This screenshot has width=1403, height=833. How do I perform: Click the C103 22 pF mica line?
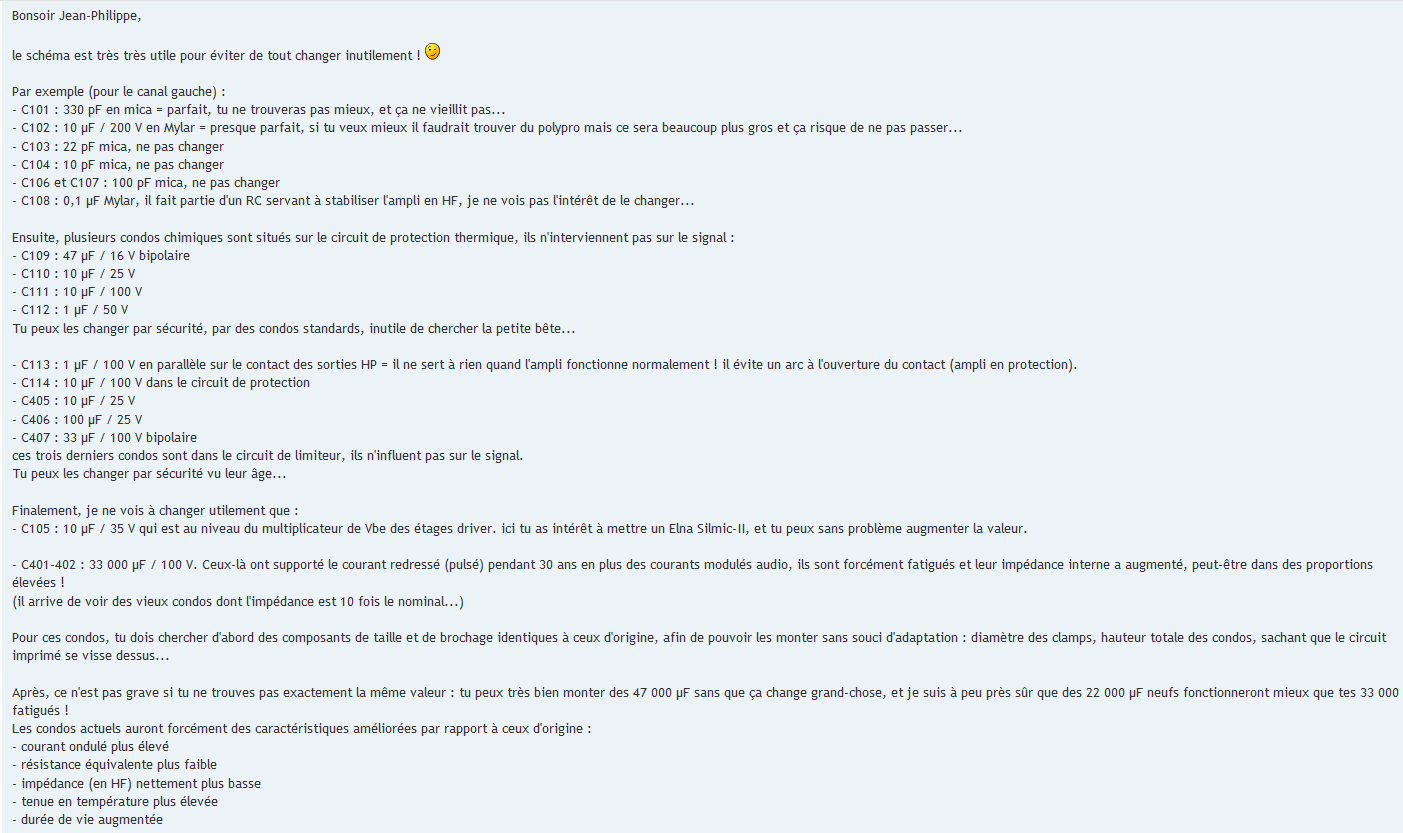click(118, 146)
